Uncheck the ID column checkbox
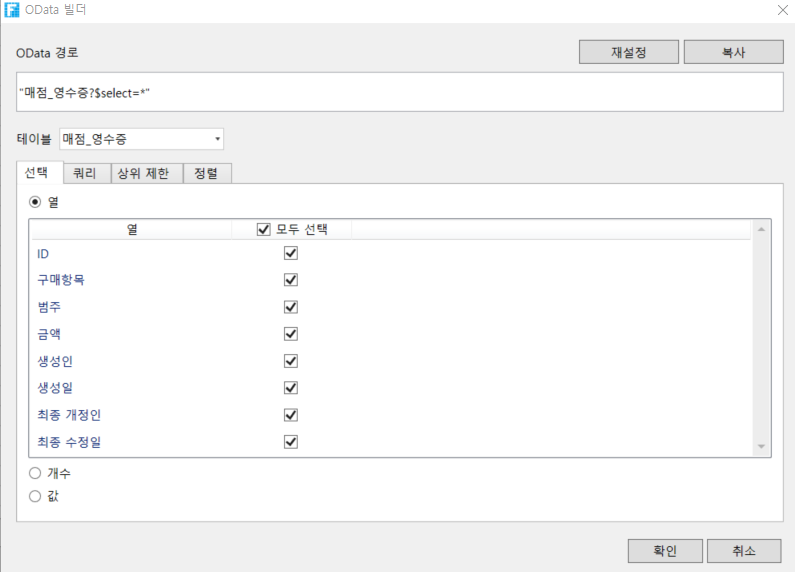Viewport: 795px width, 572px height. [291, 253]
